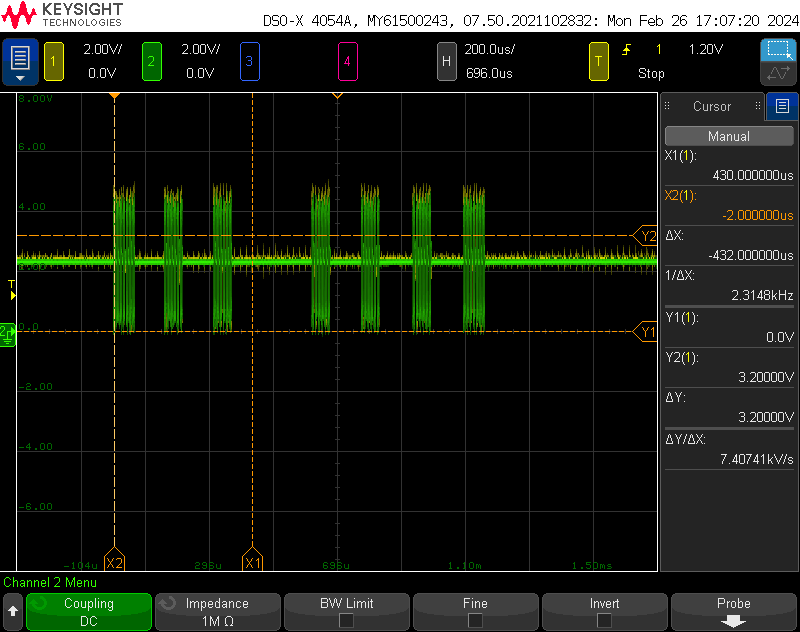Click the ΔX readout -432.000000us

click(751, 255)
